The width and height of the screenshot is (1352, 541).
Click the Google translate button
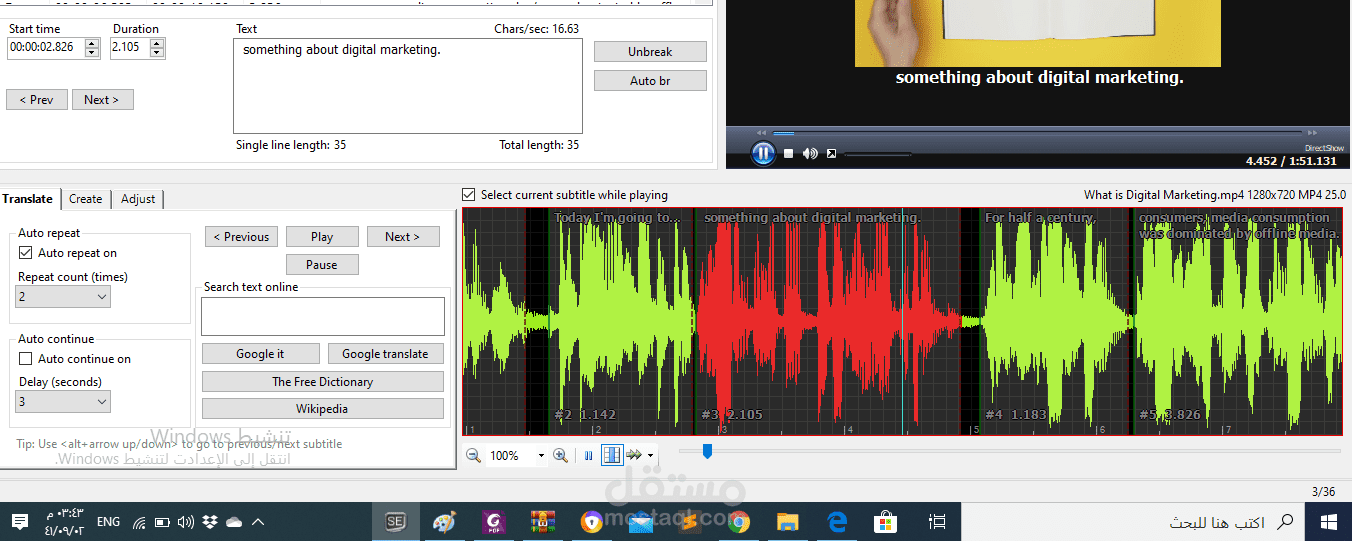pos(385,354)
